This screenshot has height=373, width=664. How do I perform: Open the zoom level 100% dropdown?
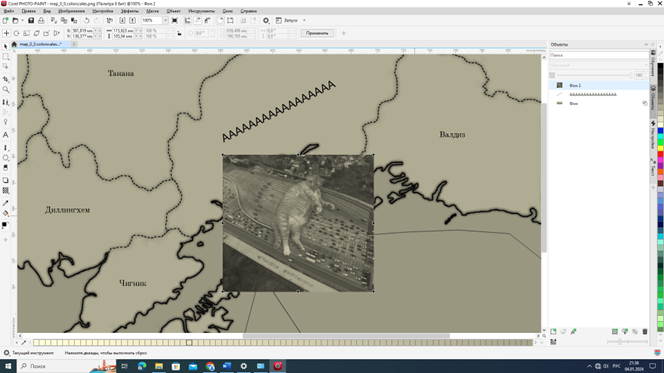165,20
